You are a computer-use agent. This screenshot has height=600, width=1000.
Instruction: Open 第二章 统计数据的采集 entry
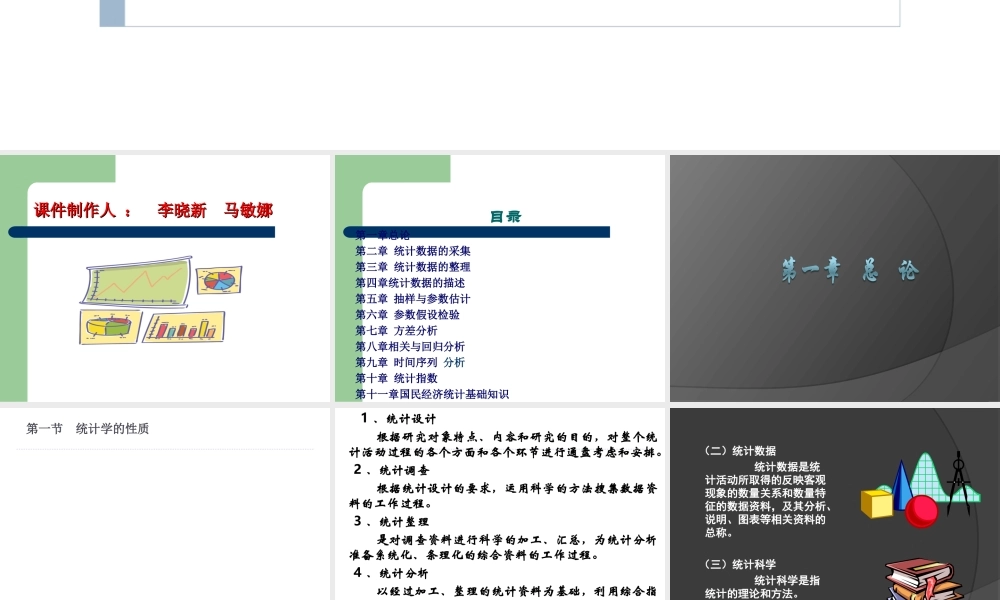(x=412, y=251)
